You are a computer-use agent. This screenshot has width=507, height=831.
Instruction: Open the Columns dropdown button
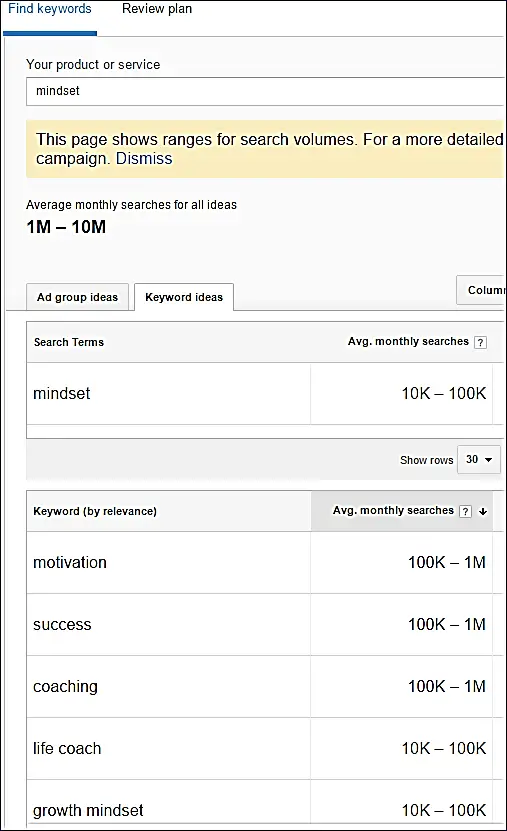[x=481, y=290]
